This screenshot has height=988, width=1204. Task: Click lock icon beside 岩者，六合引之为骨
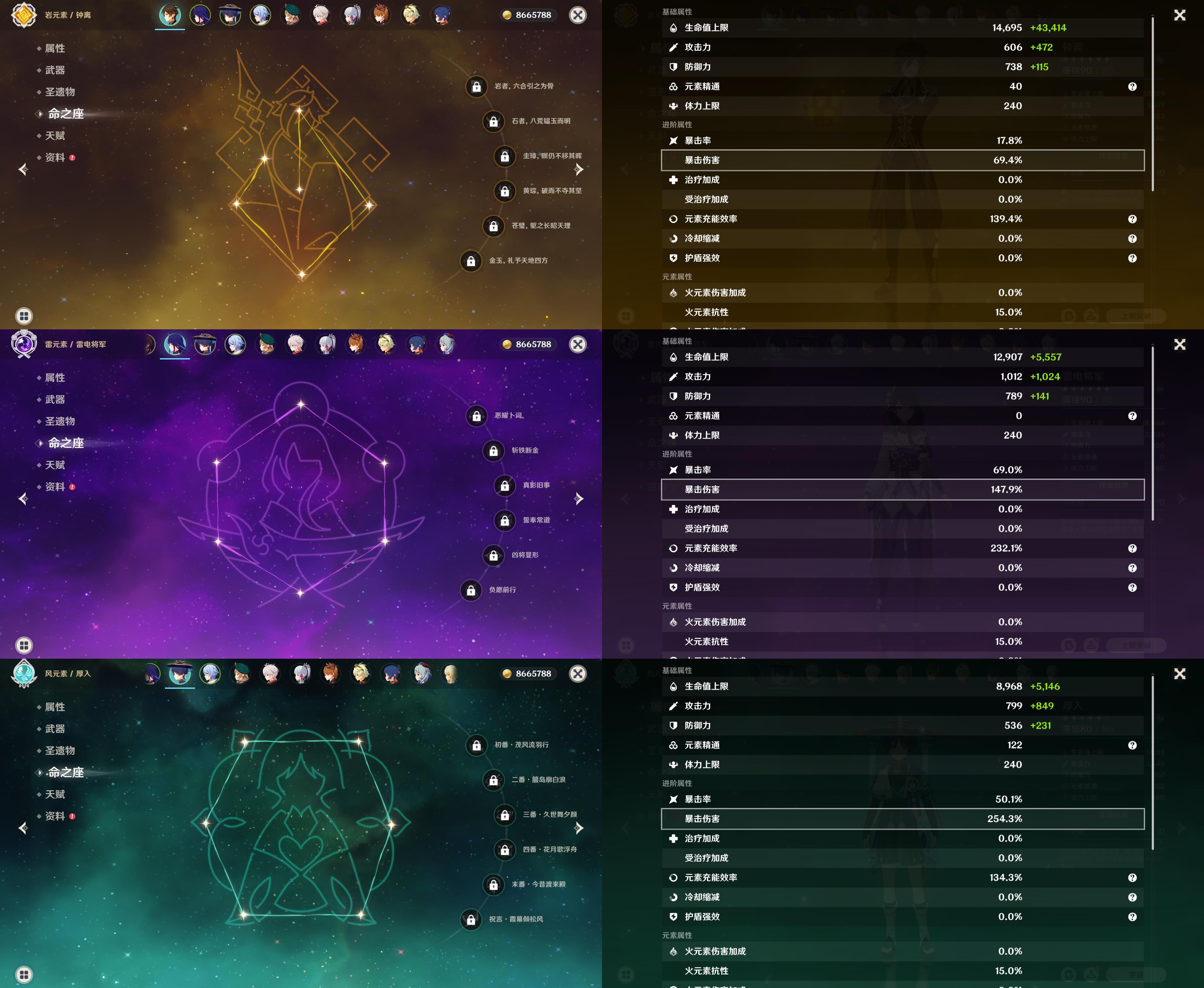[476, 87]
